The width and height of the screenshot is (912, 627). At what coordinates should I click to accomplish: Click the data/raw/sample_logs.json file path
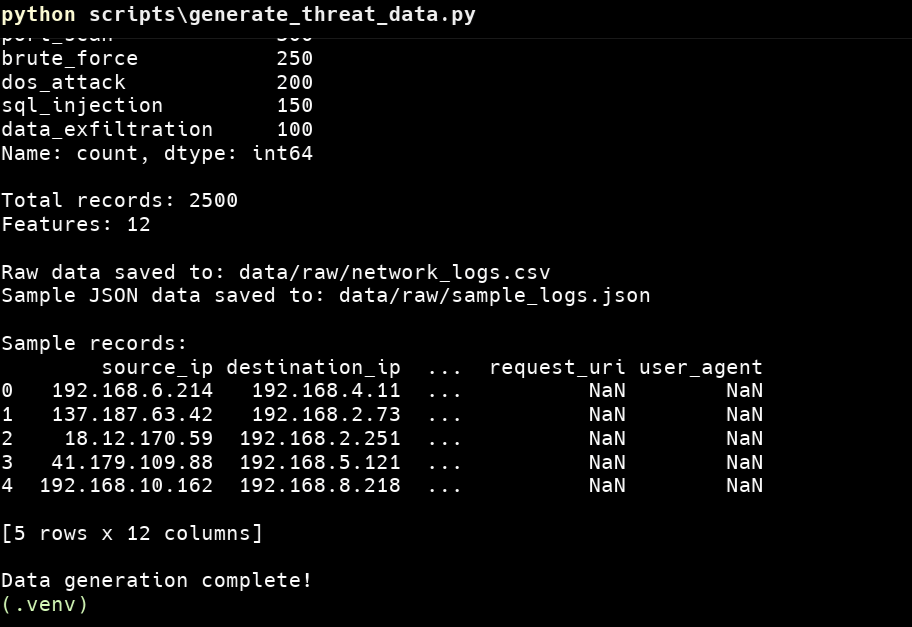point(494,296)
